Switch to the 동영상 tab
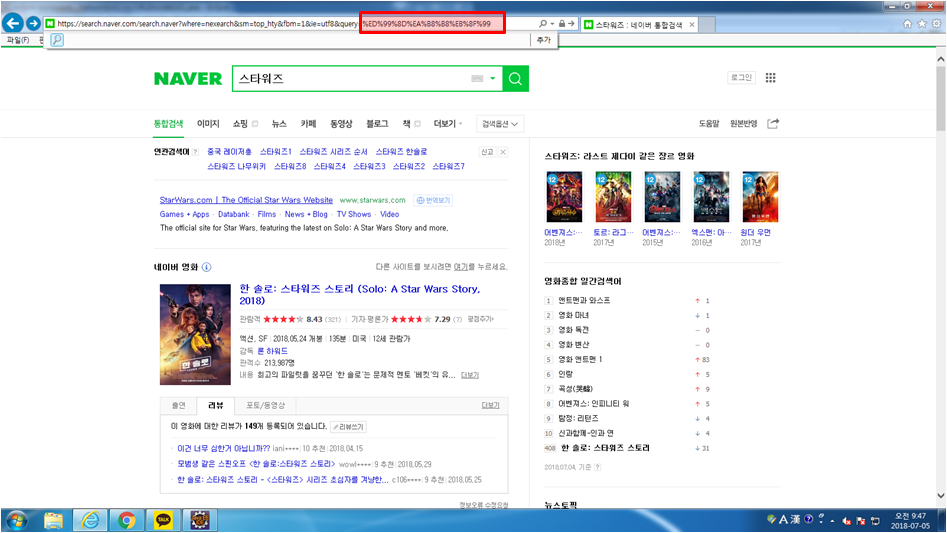Viewport: 947px width, 533px height. pos(341,124)
